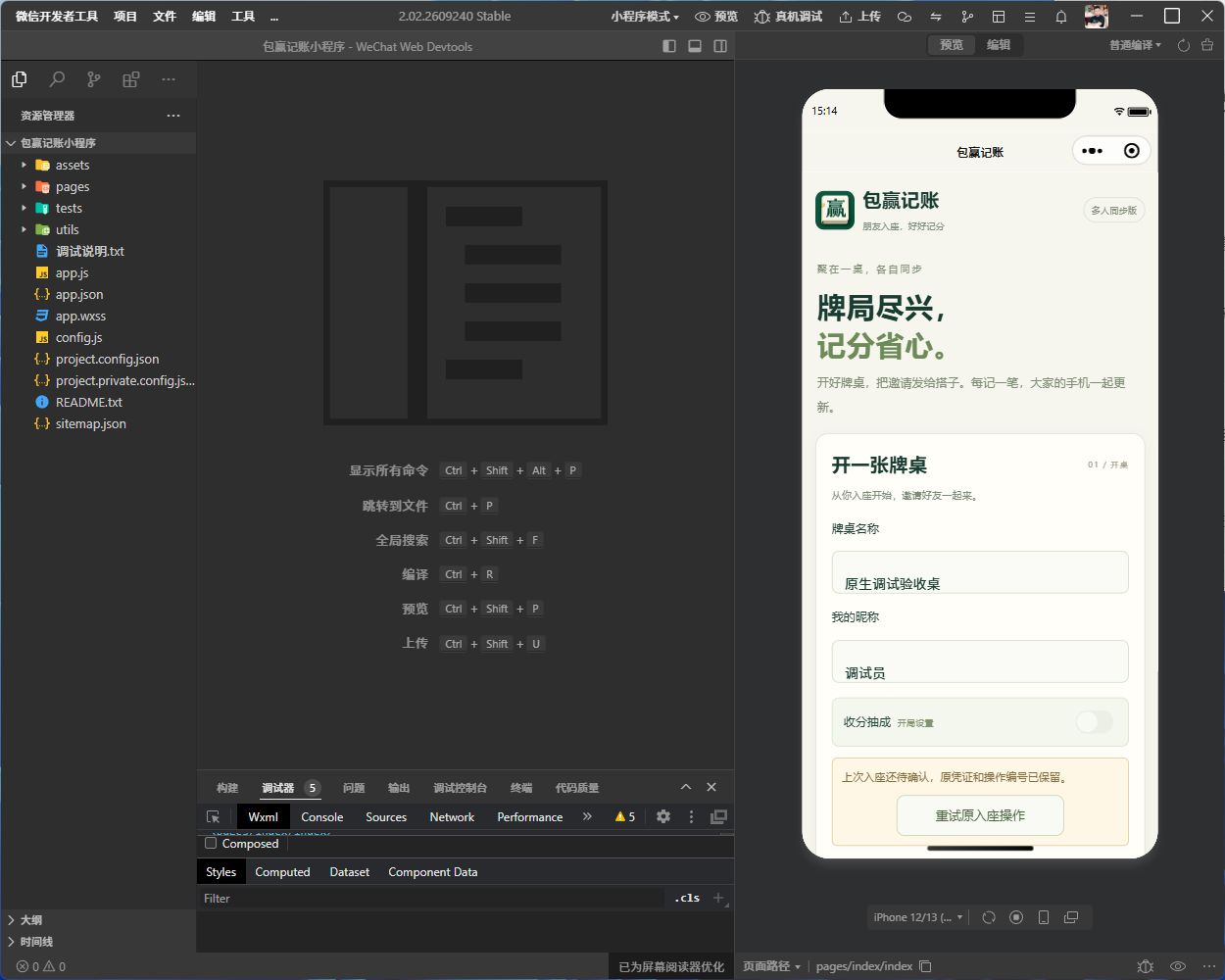Image resolution: width=1225 pixels, height=980 pixels.
Task: Click the element inspector picker in debugger
Action: (x=213, y=816)
